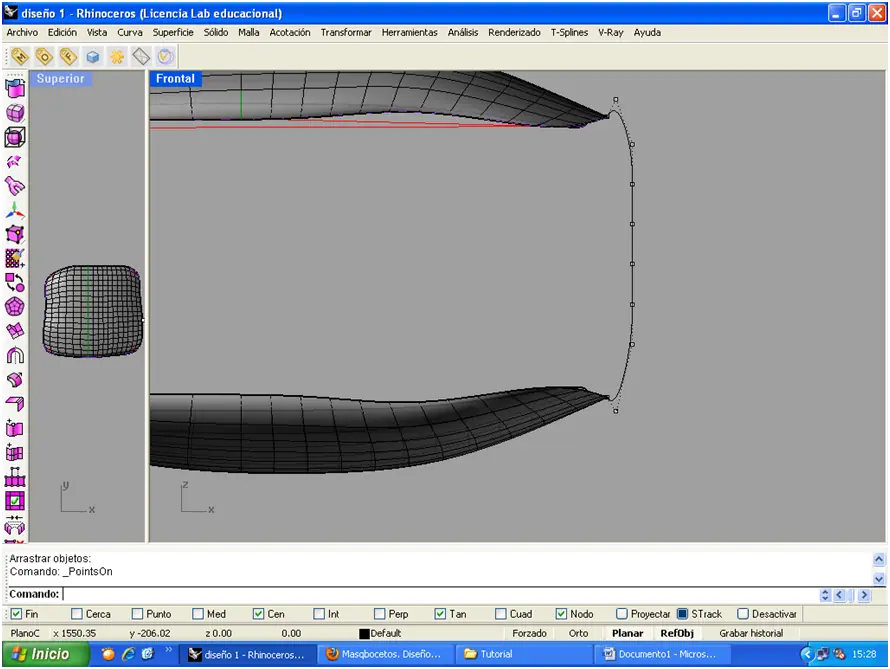The image size is (890, 669).
Task: Click the blue box icon in top toolbar
Action: [x=93, y=56]
